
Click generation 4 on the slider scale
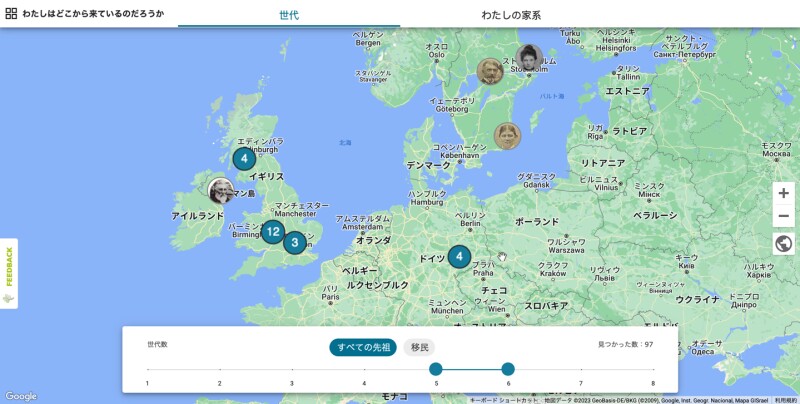point(364,383)
